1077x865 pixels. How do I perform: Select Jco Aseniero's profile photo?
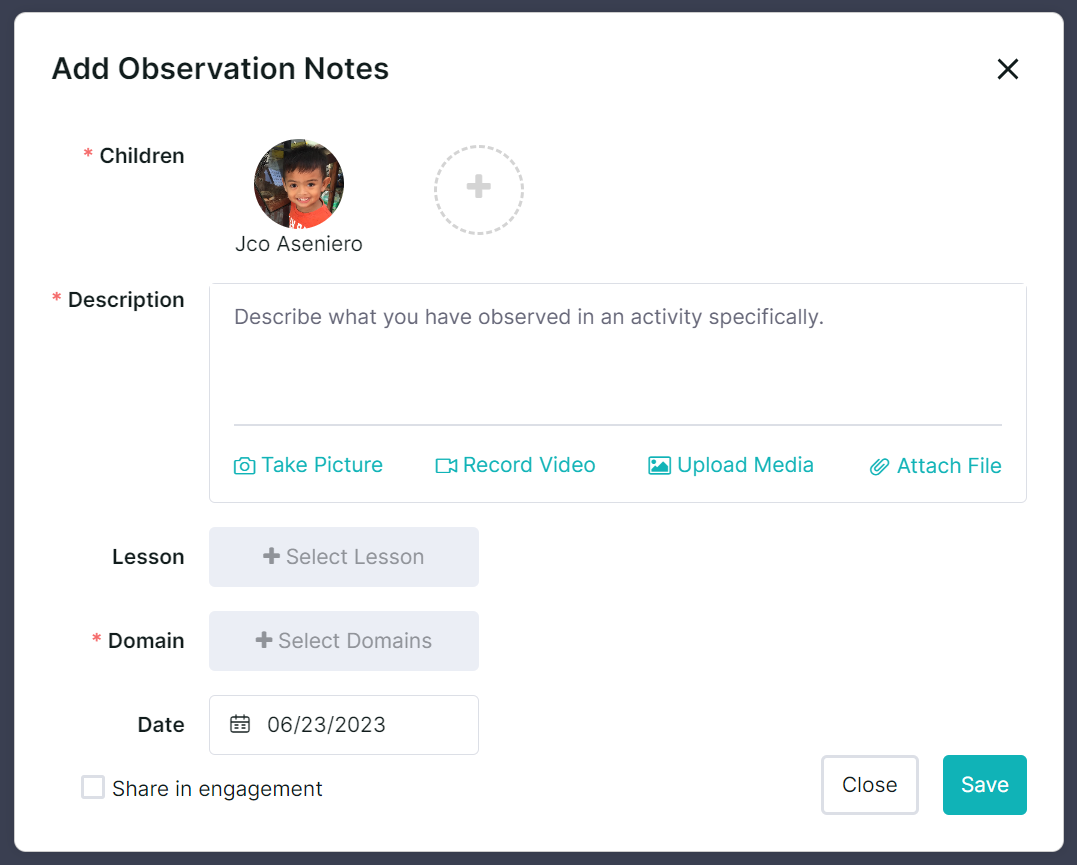299,184
